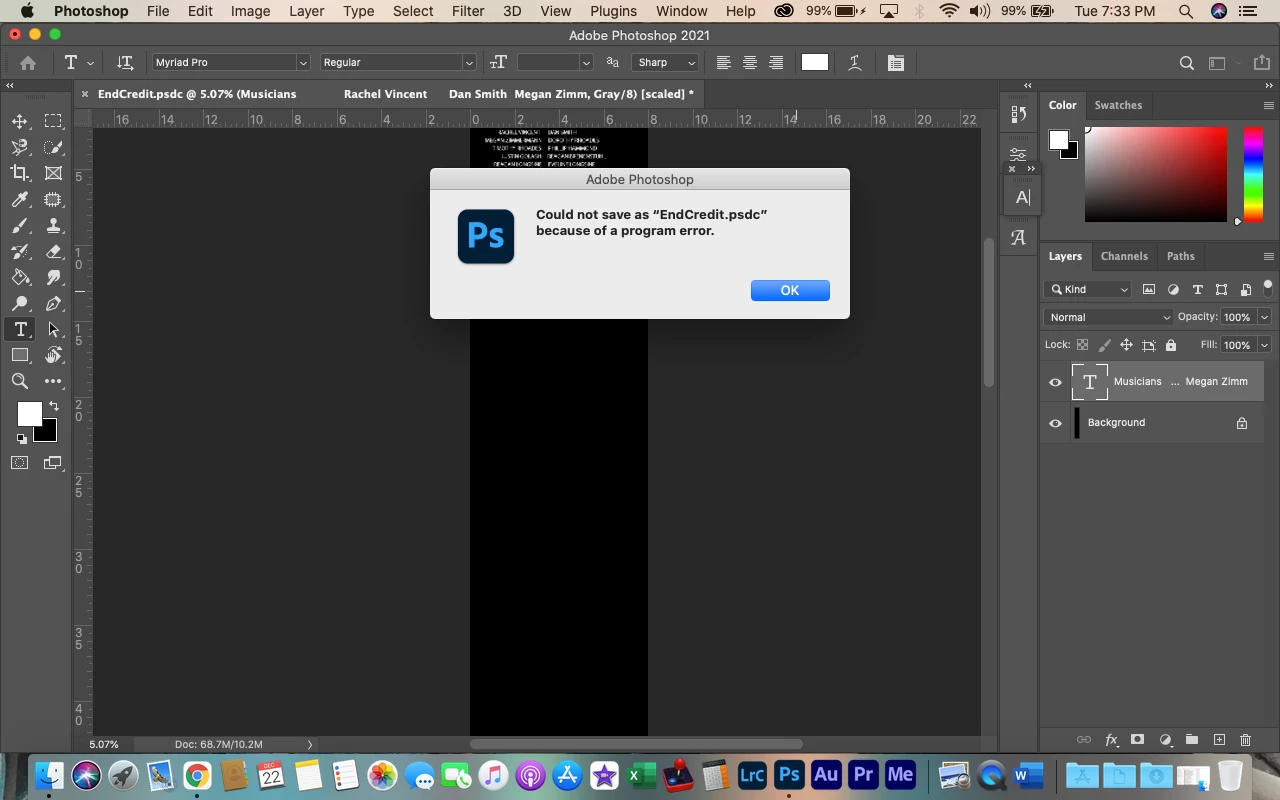
Task: Switch to the Swatches tab
Action: pos(1118,105)
